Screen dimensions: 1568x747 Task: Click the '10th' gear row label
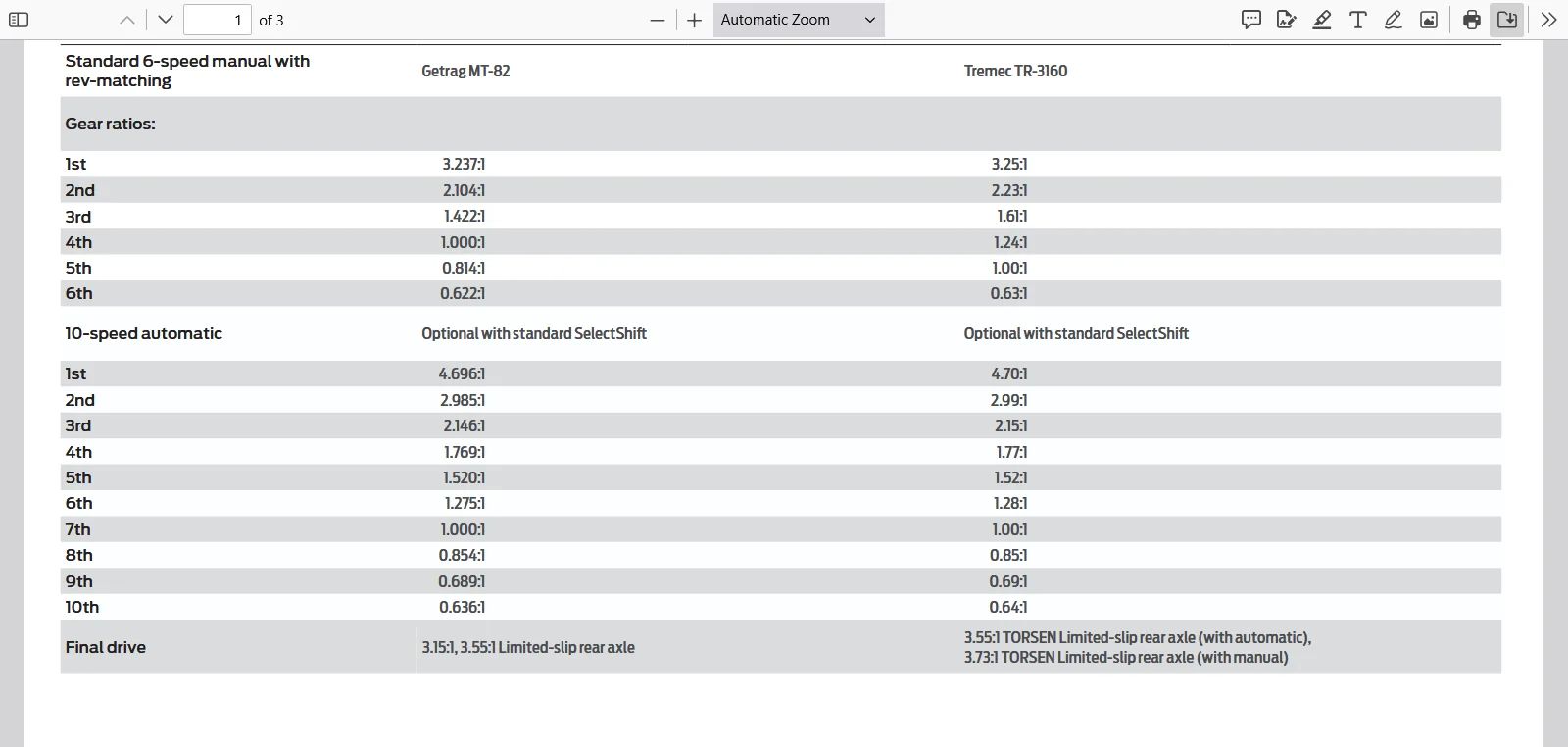pos(82,607)
